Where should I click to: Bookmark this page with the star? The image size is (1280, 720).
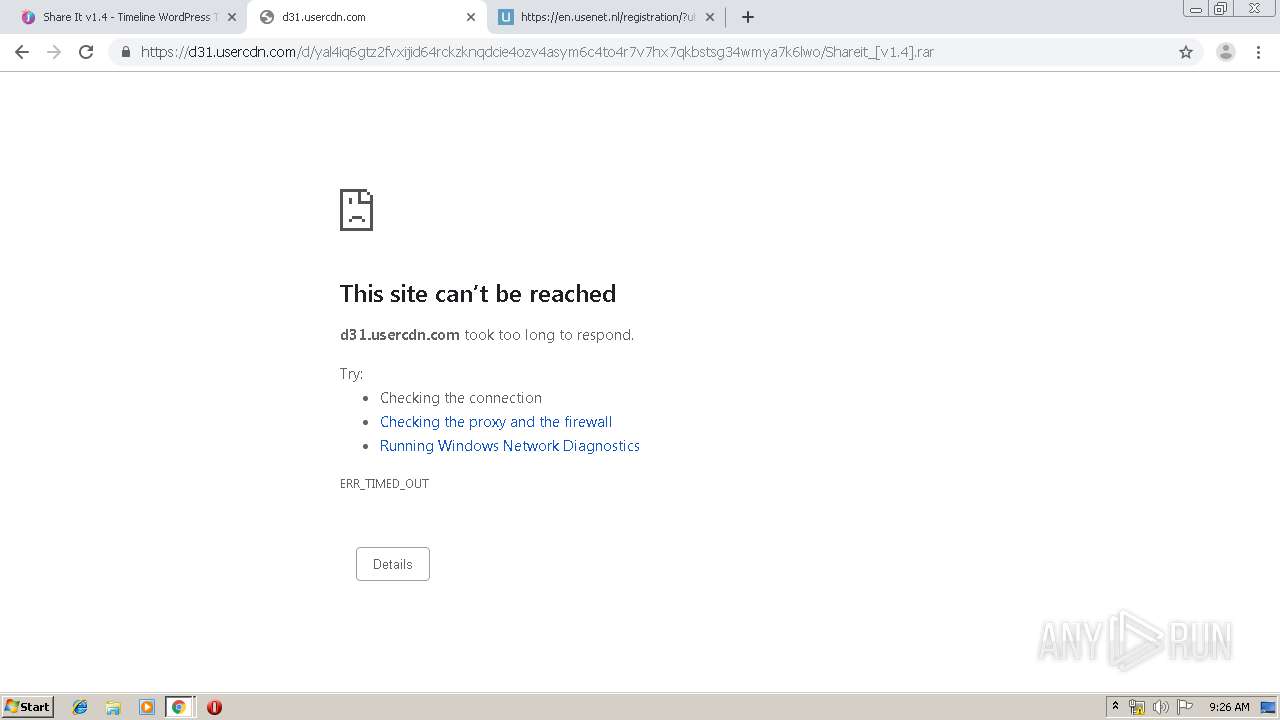click(1186, 52)
